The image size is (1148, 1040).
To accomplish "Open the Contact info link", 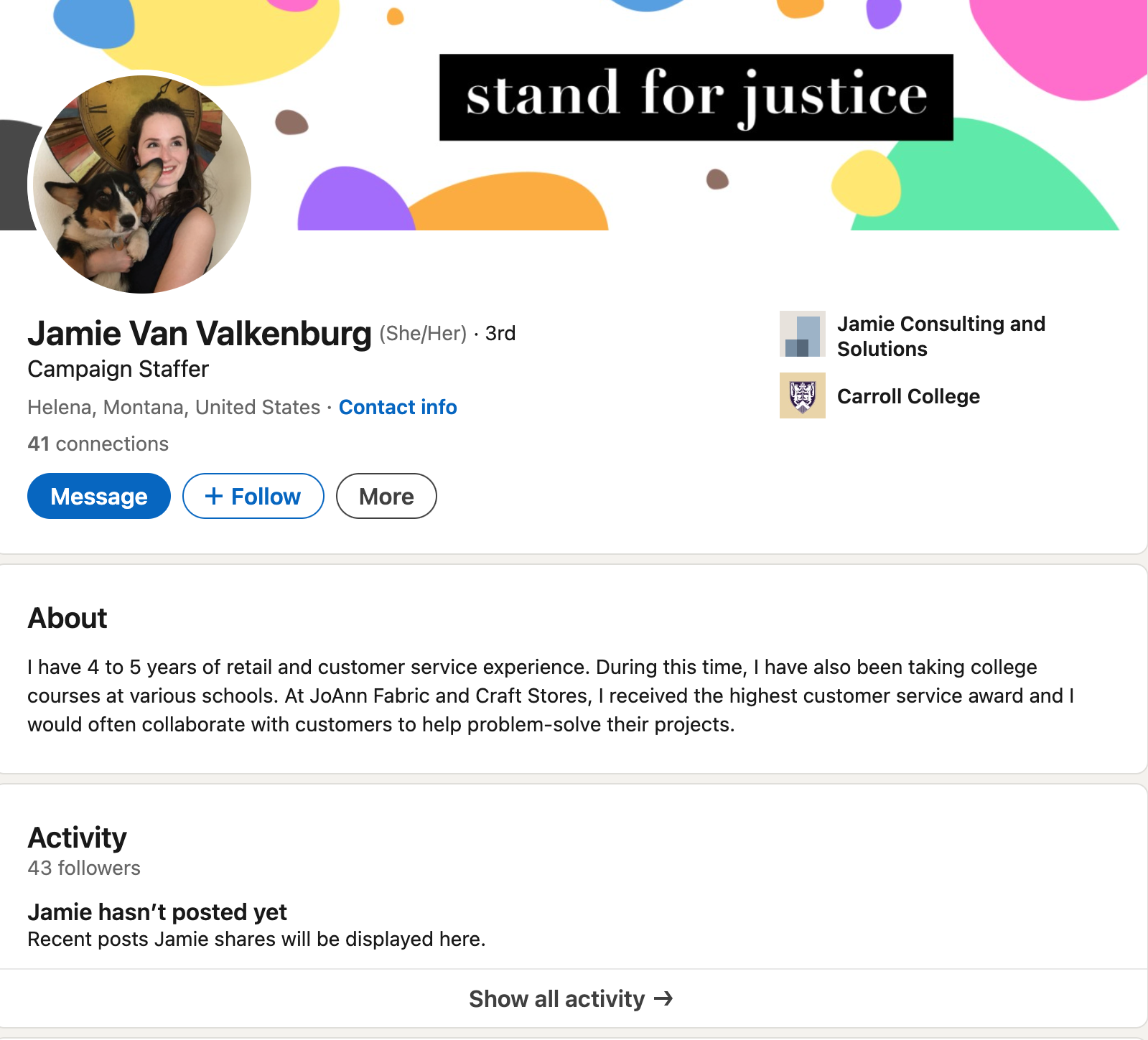I will (398, 407).
